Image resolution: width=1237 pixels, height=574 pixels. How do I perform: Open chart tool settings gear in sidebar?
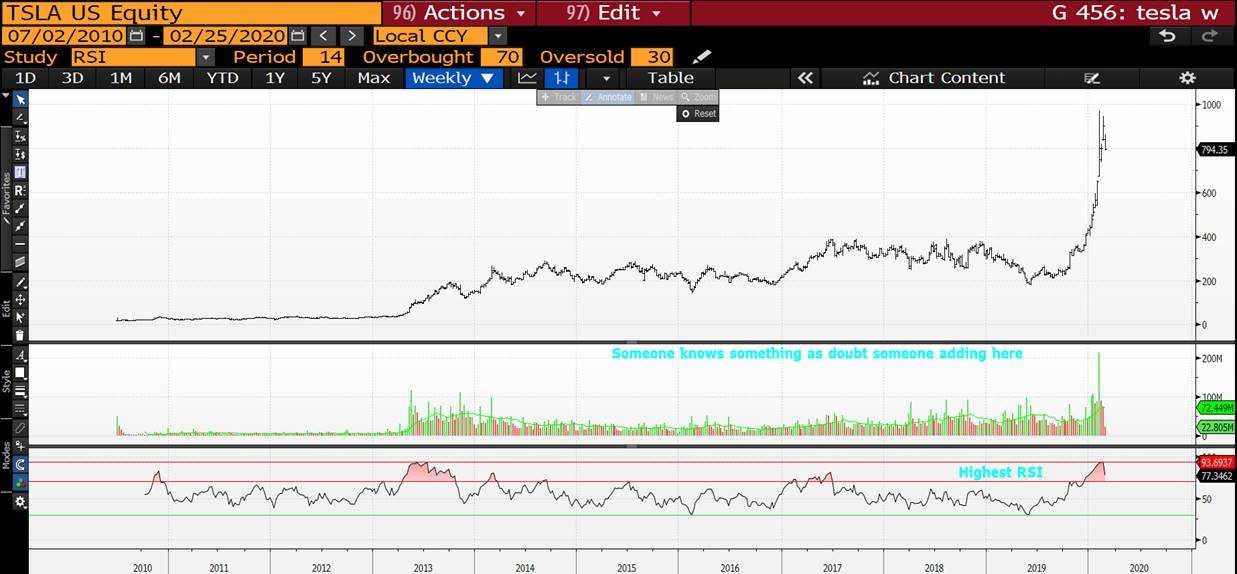(20, 502)
